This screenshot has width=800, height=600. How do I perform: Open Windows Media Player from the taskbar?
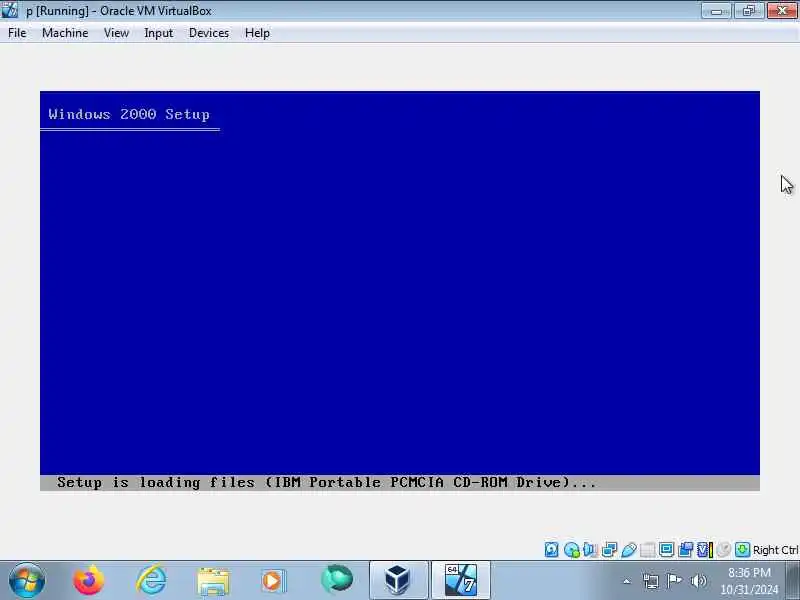click(x=274, y=581)
